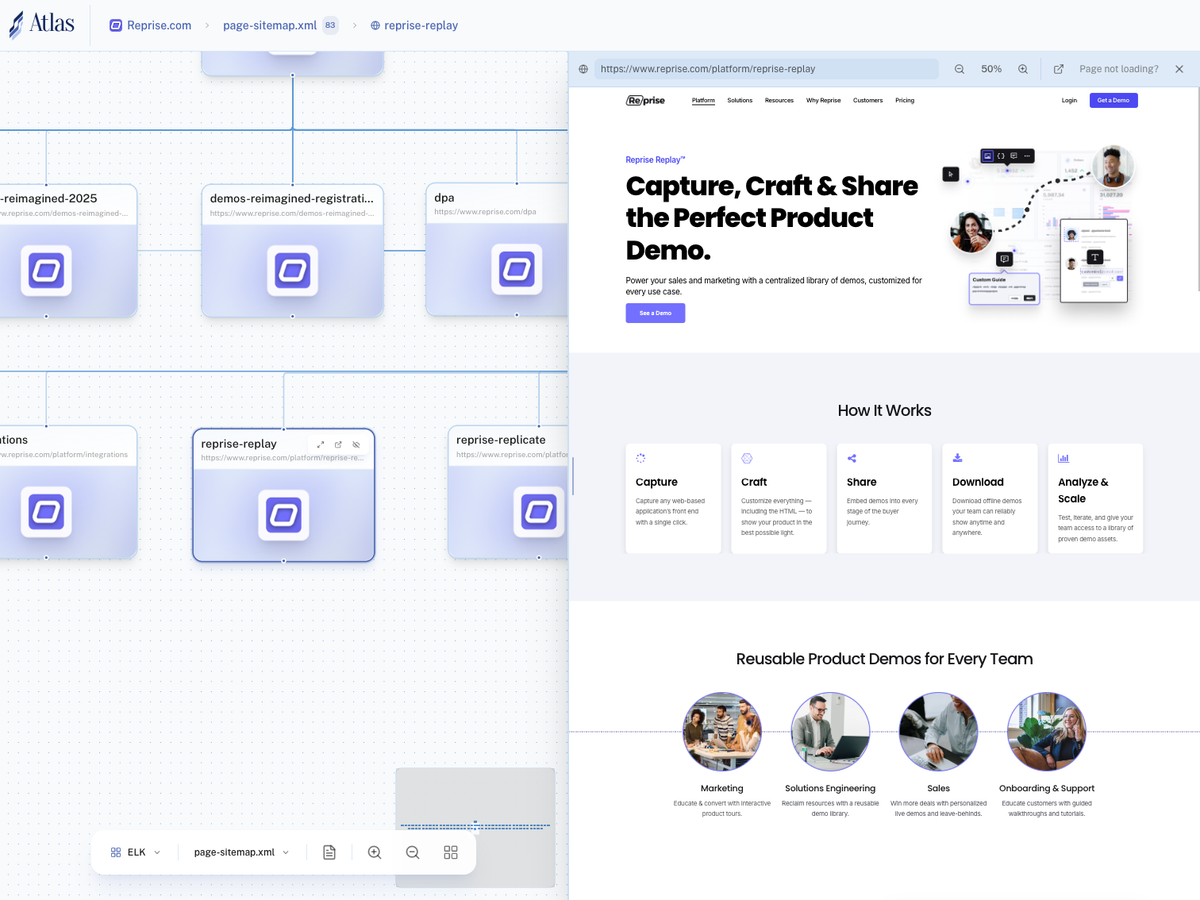The width and height of the screenshot is (1200, 900).
Task: Click the 'How It Works' heading
Action: [884, 410]
